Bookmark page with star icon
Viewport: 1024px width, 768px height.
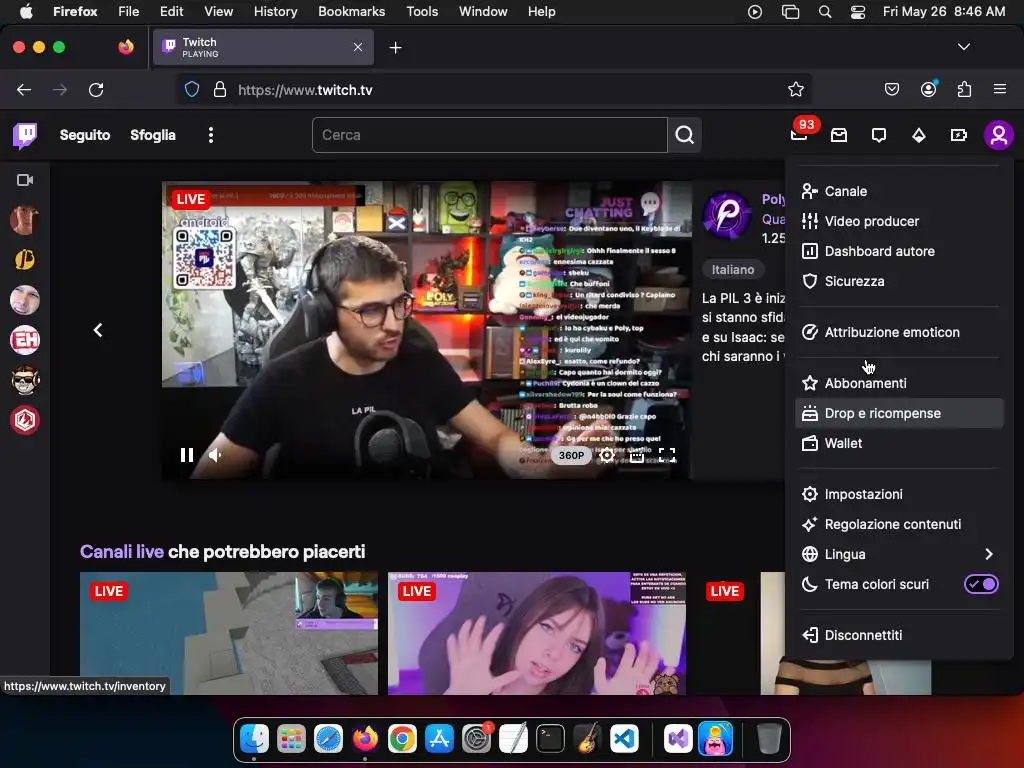795,89
